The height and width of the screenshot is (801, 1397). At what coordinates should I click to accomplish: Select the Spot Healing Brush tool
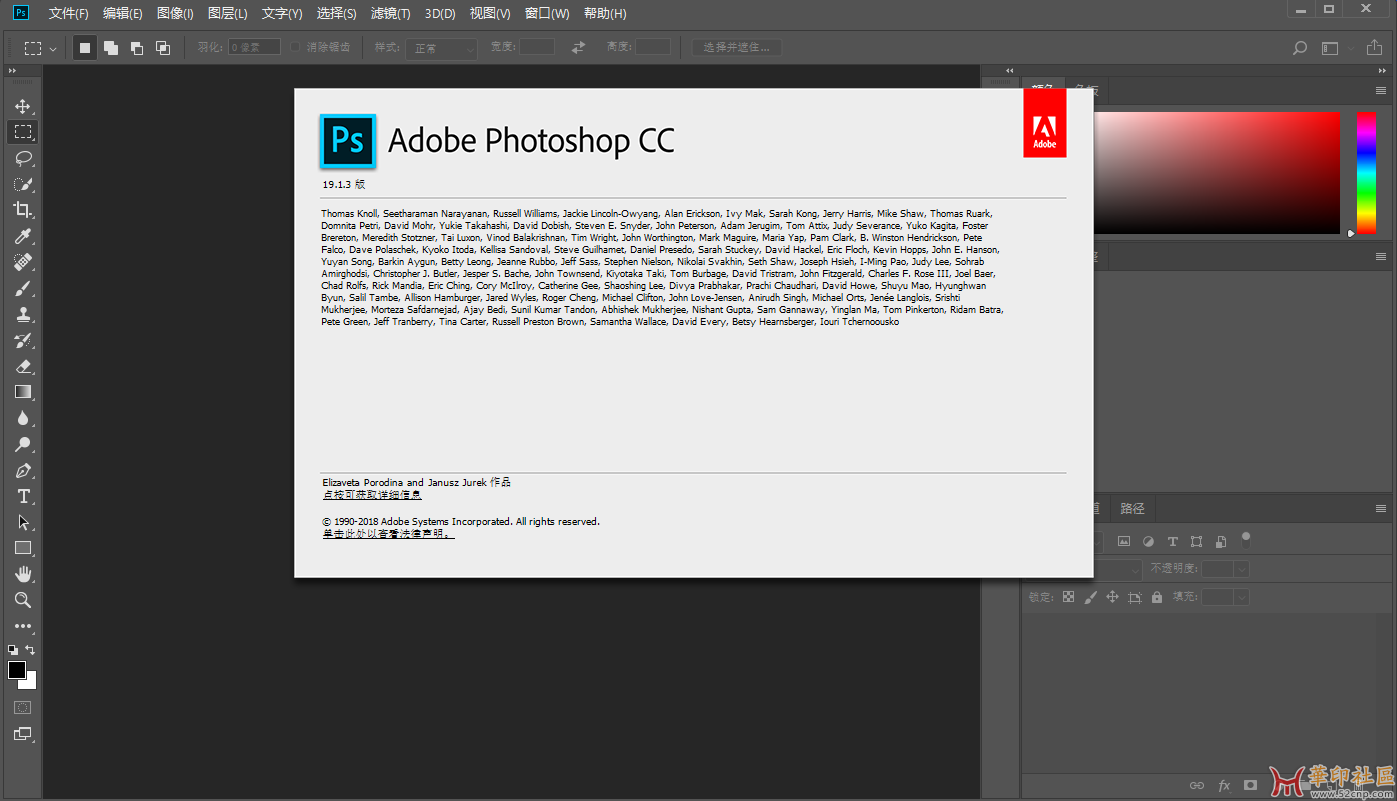click(22, 262)
